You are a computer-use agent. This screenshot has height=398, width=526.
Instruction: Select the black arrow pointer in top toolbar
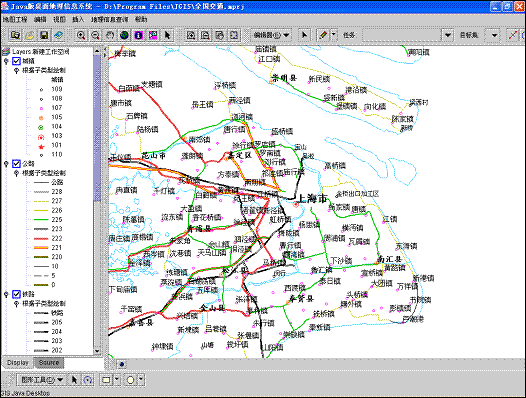(x=167, y=35)
